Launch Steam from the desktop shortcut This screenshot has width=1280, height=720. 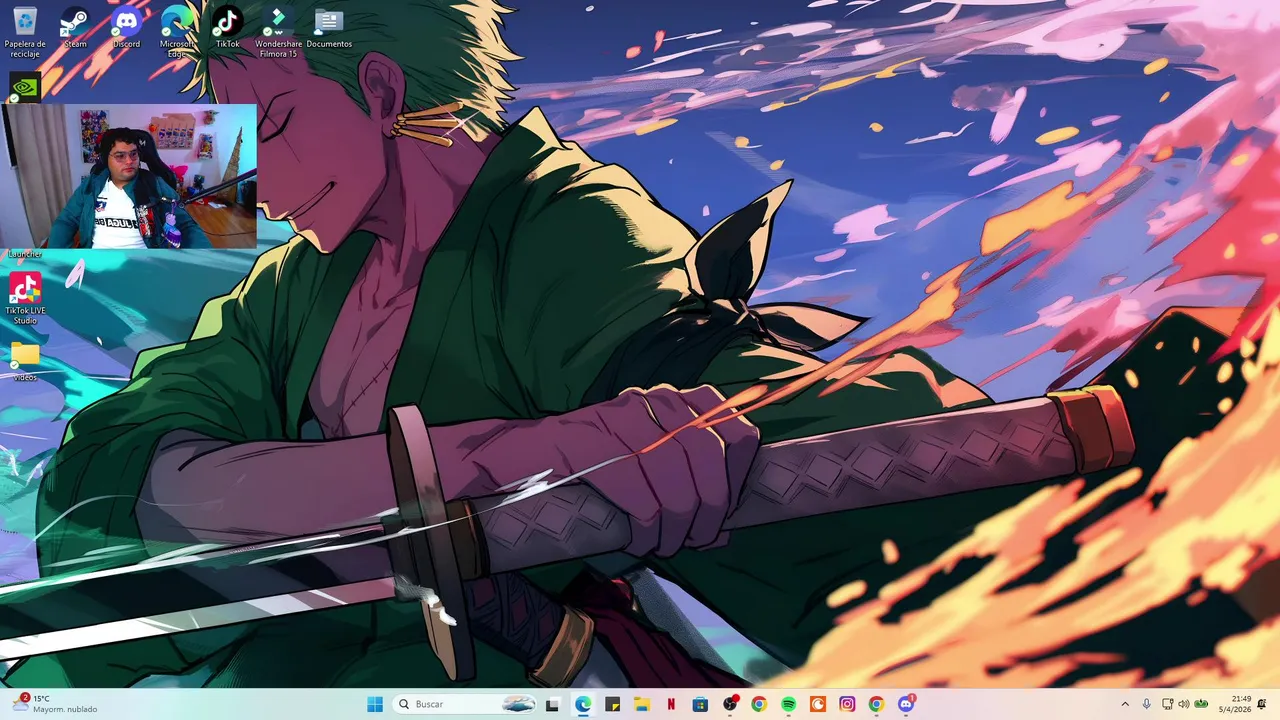click(x=75, y=28)
